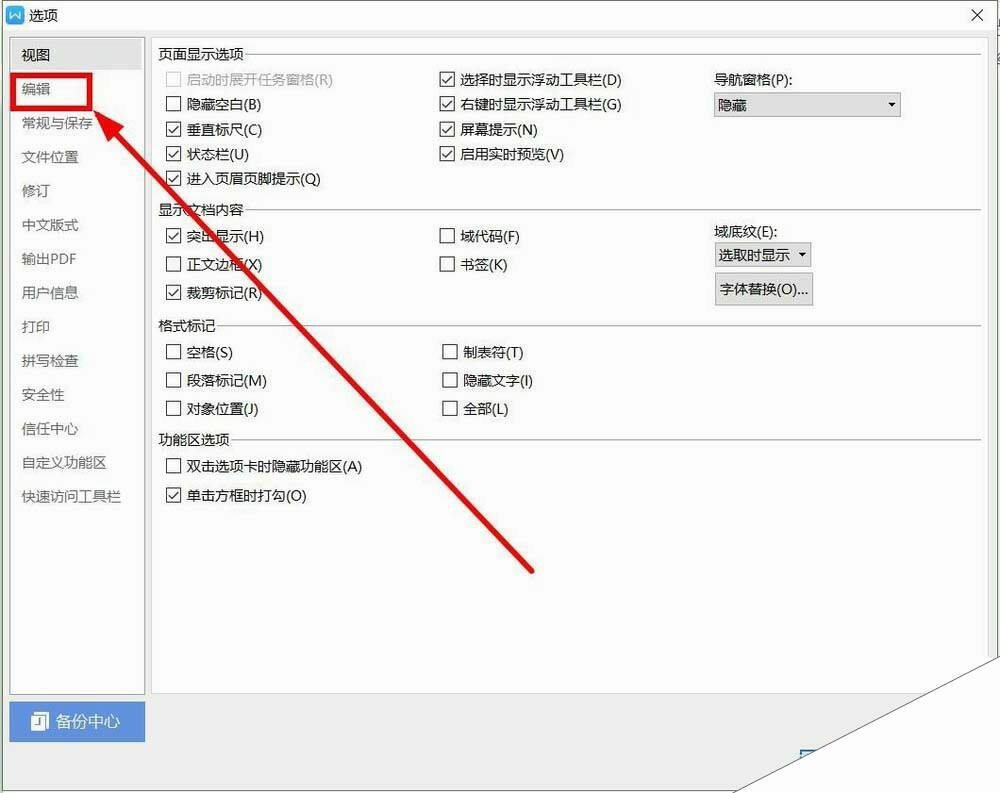Select the 安全性 category
The width and height of the screenshot is (1000, 793).
tap(43, 394)
